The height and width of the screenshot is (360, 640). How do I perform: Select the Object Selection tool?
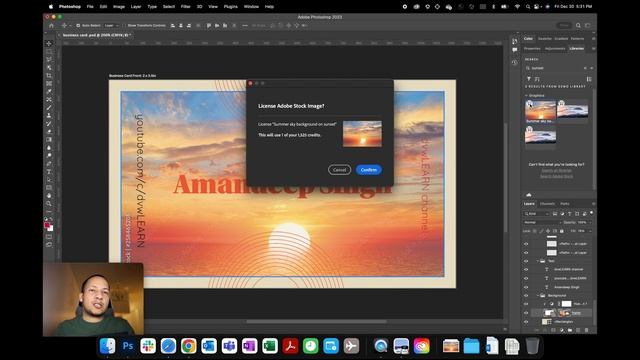click(x=49, y=68)
